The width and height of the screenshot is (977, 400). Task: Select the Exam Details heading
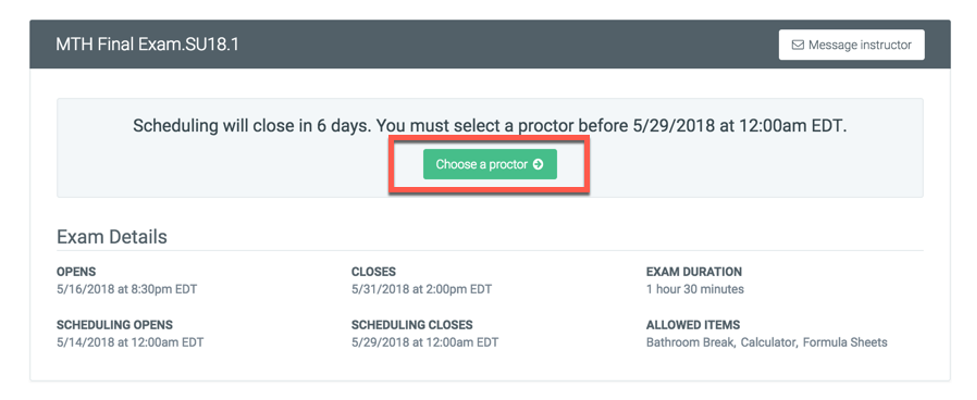(x=112, y=237)
